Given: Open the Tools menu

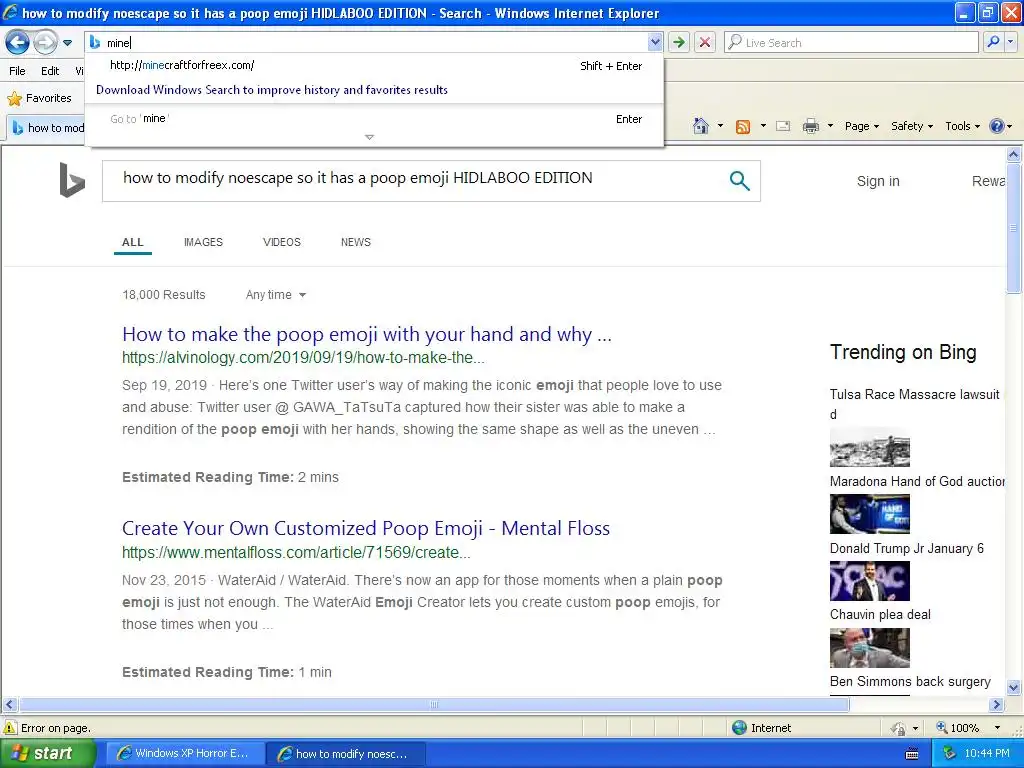Looking at the screenshot, I should [x=962, y=126].
